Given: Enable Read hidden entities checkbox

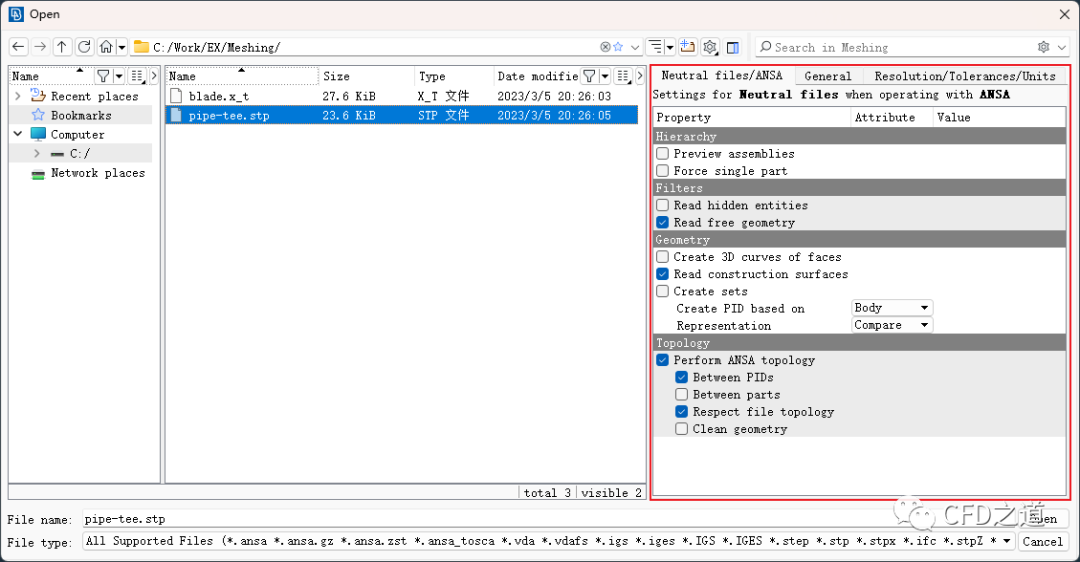Looking at the screenshot, I should click(663, 205).
